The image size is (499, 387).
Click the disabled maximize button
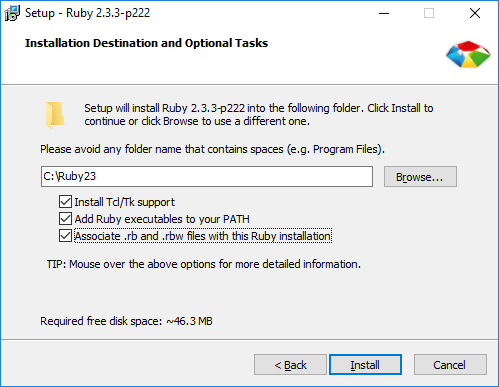tap(429, 13)
